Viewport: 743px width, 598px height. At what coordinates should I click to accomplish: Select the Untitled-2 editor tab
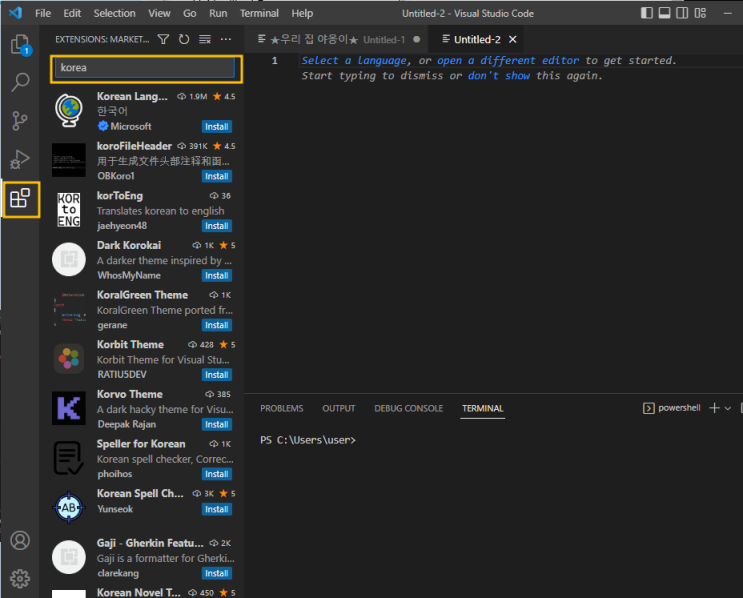pos(477,39)
